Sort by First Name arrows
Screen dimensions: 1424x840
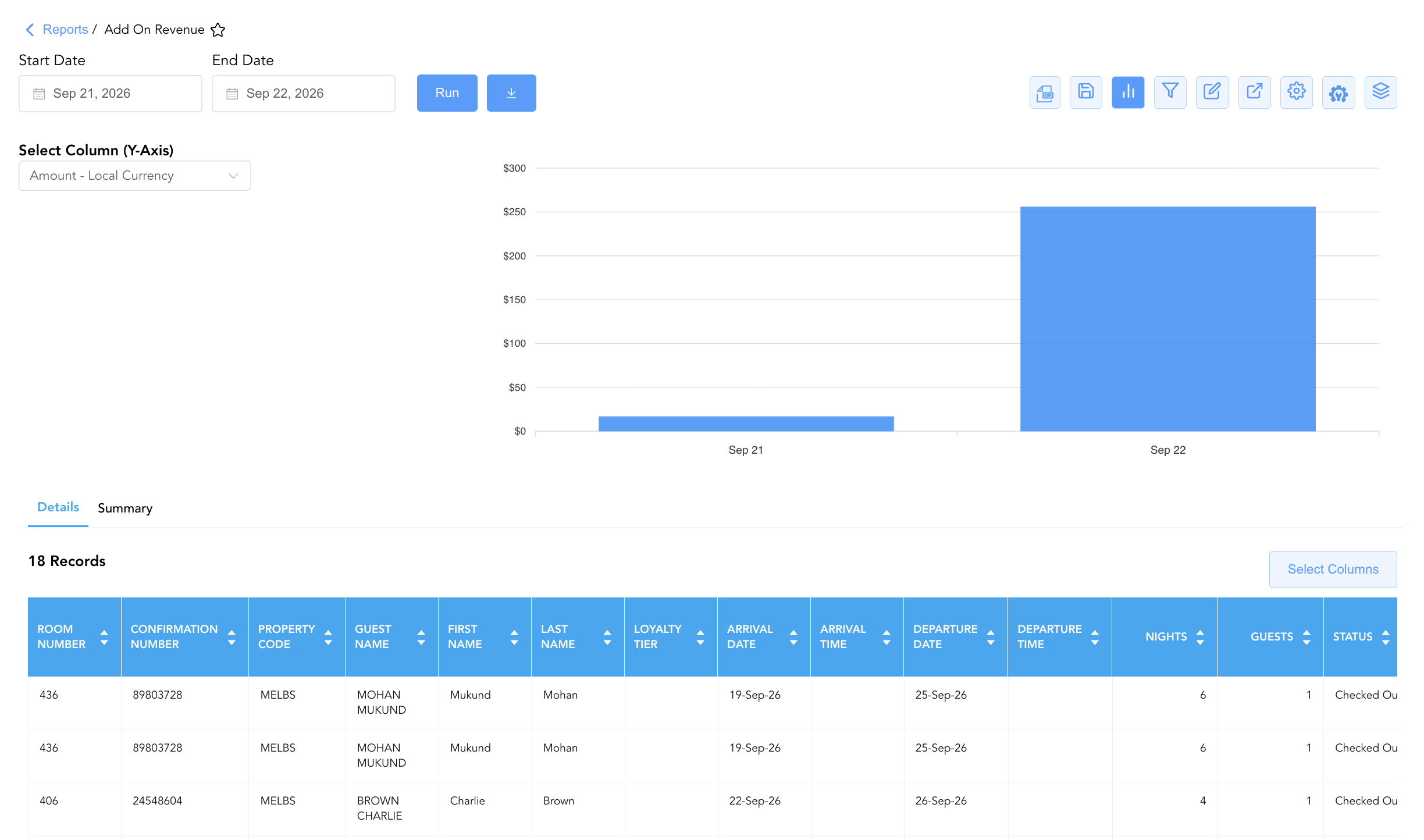(514, 638)
